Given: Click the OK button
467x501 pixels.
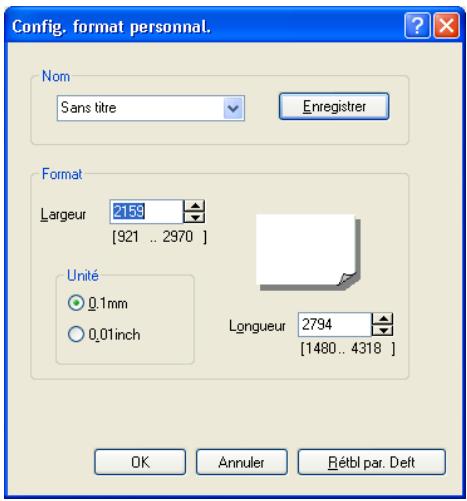Looking at the screenshot, I should pos(140,462).
